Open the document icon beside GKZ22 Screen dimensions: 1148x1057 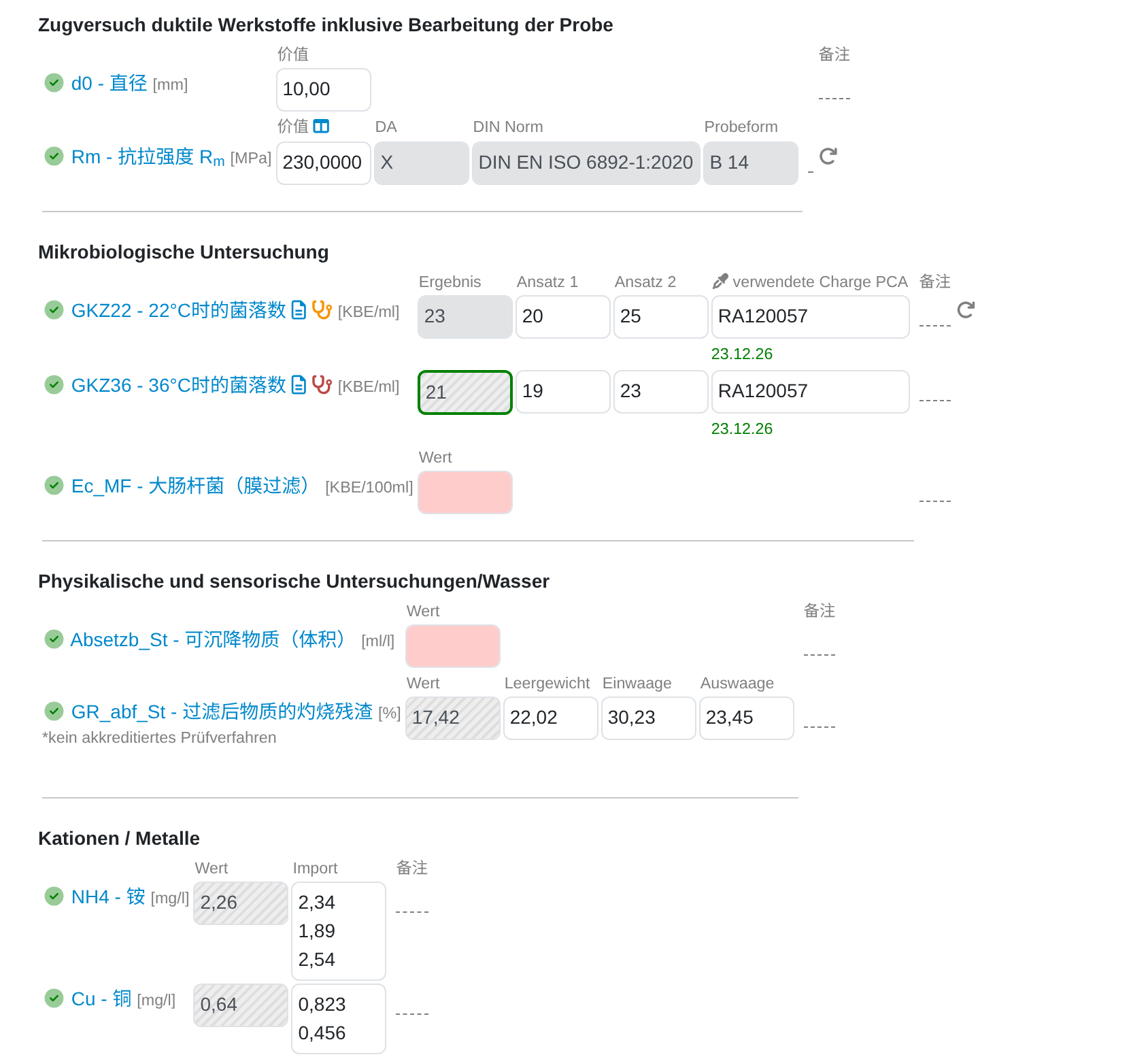pyautogui.click(x=299, y=310)
